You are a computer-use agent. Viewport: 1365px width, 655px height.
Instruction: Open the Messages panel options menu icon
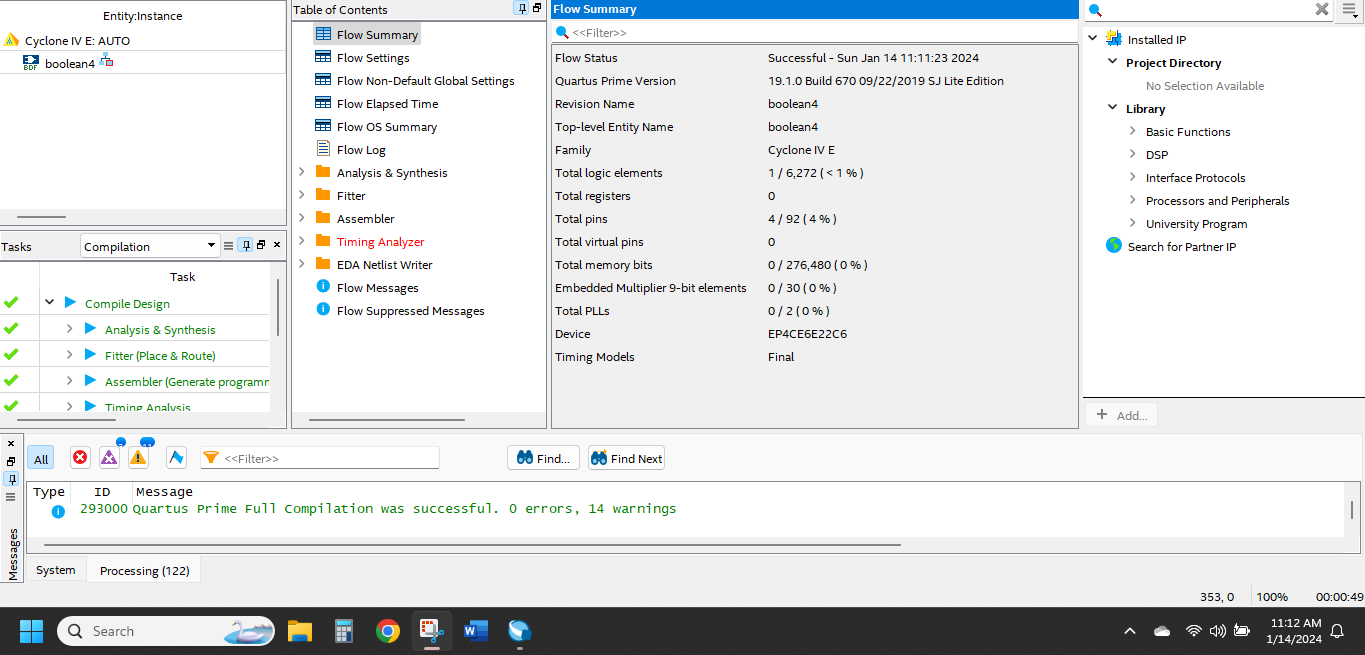pos(11,497)
